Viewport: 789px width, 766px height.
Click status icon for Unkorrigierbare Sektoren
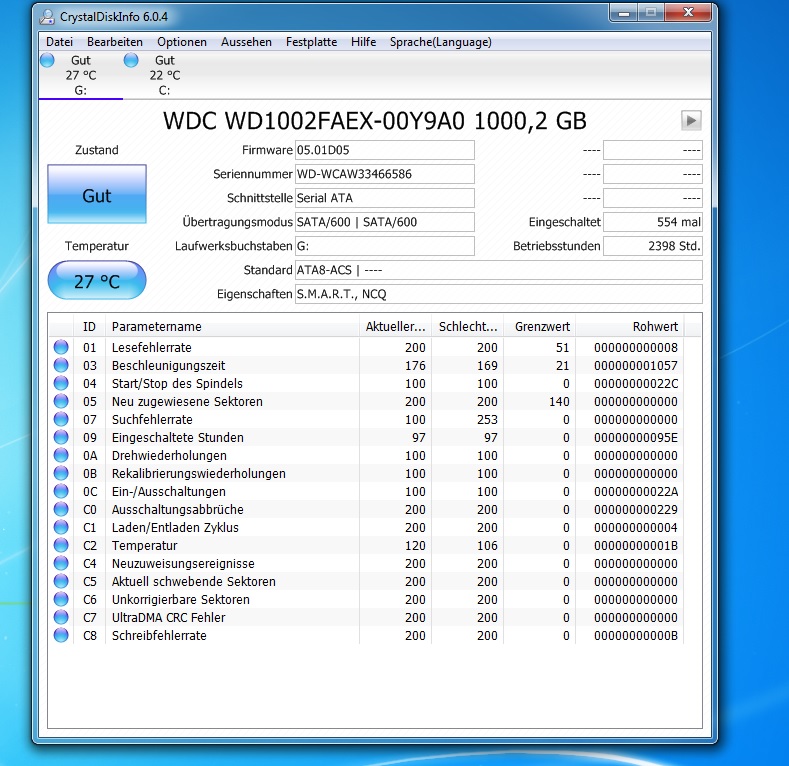[61, 599]
